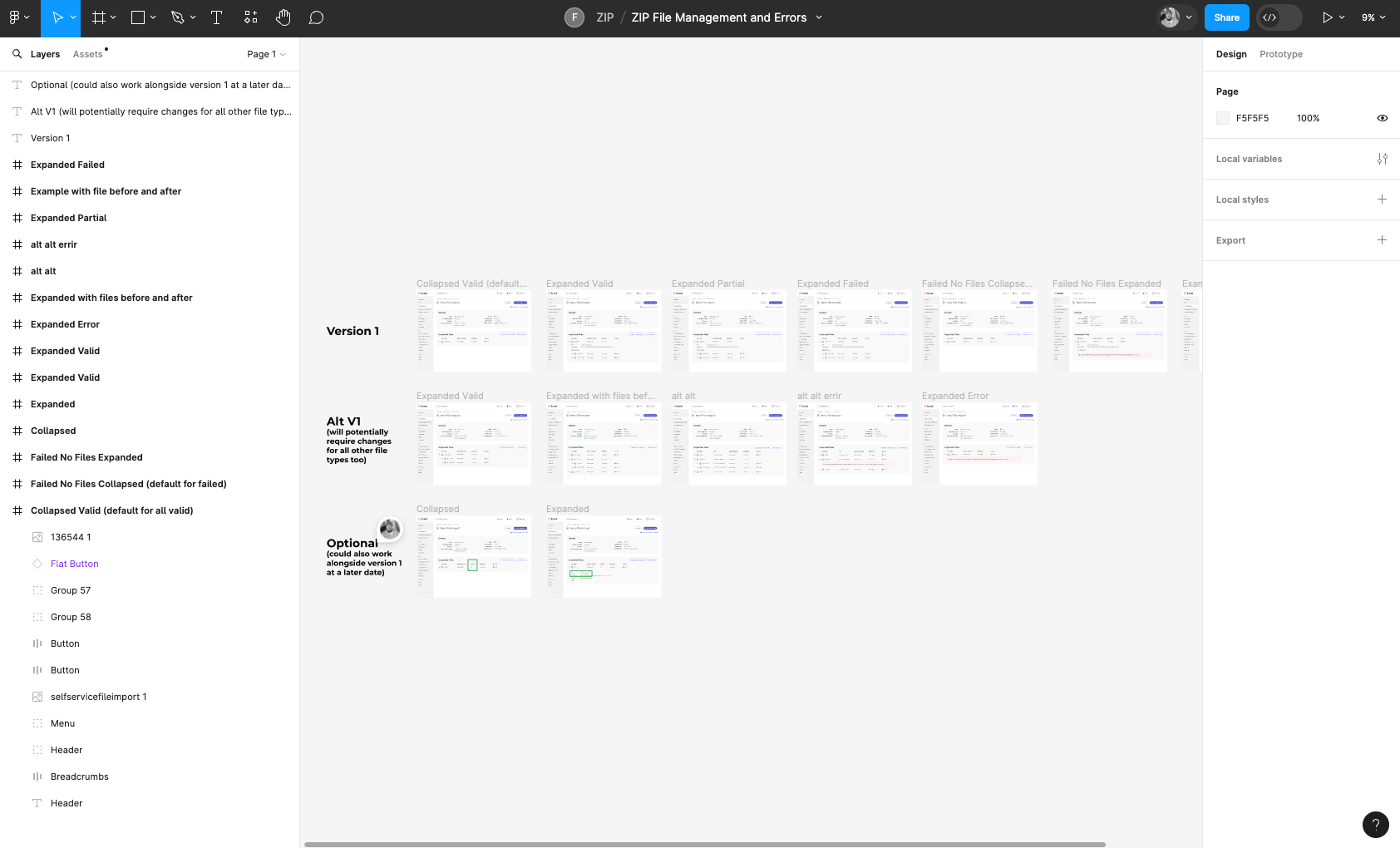This screenshot has width=1400, height=848.
Task: Open the help question mark button
Action: coord(1376,825)
